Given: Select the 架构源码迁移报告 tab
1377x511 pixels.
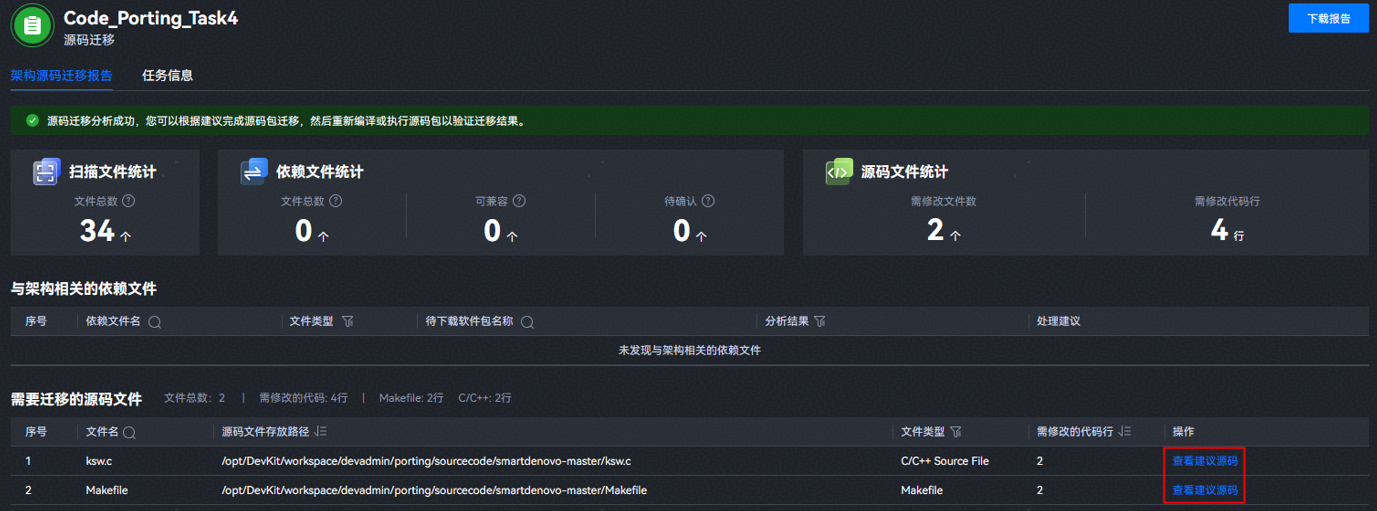Looking at the screenshot, I should (x=61, y=75).
